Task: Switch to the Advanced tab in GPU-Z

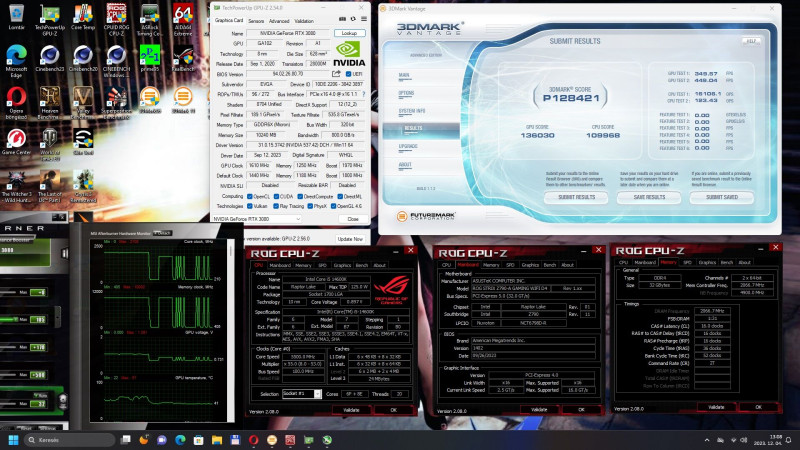Action: [x=279, y=21]
